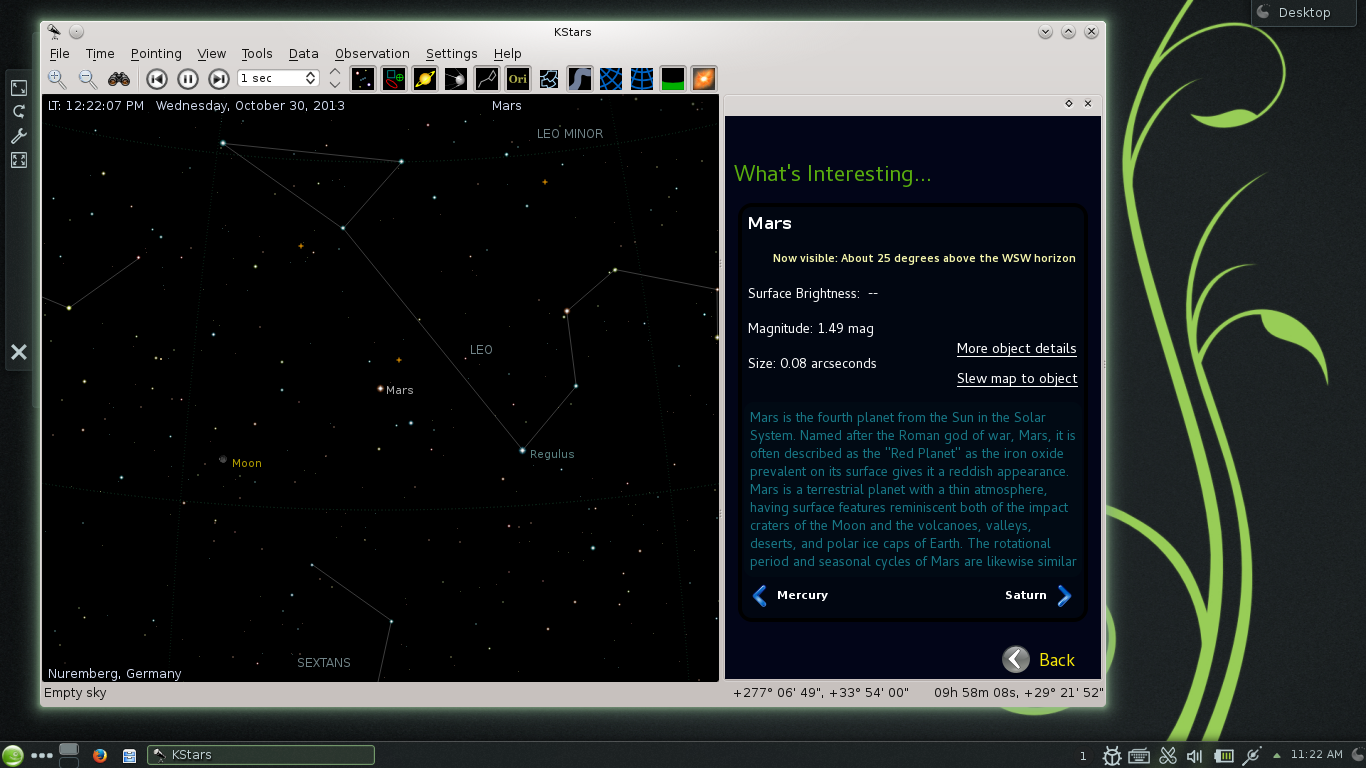Click the Back button in What's Interesting
This screenshot has width=1366, height=768.
click(1038, 659)
